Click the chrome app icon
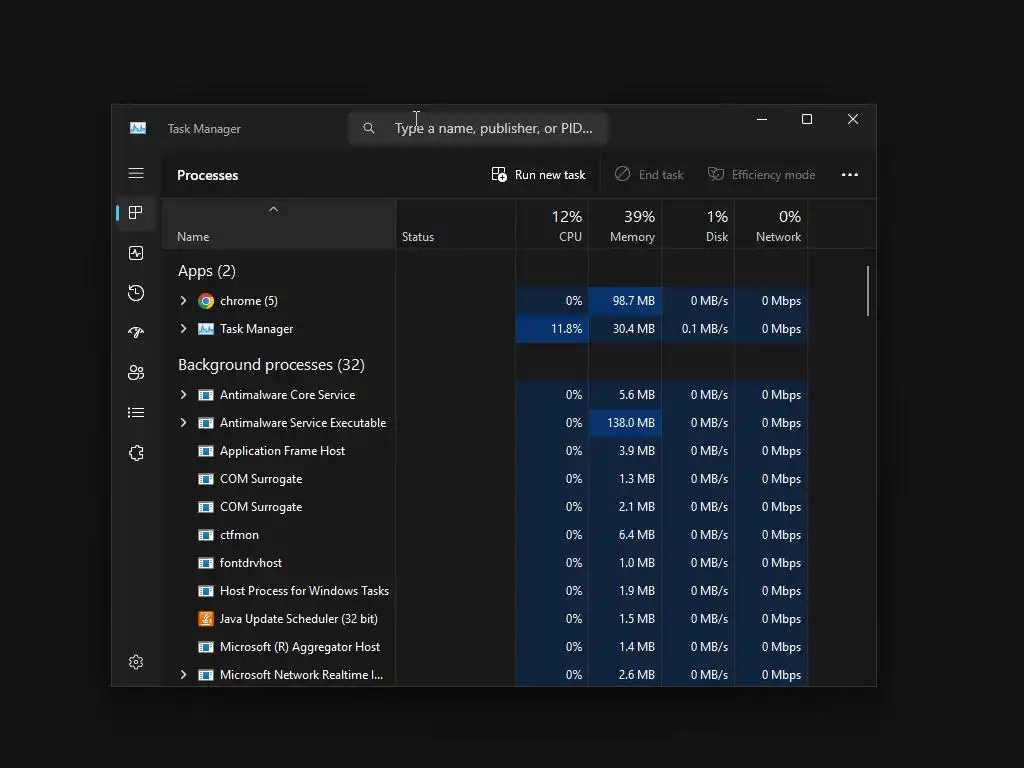Viewport: 1024px width, 768px height. click(206, 301)
